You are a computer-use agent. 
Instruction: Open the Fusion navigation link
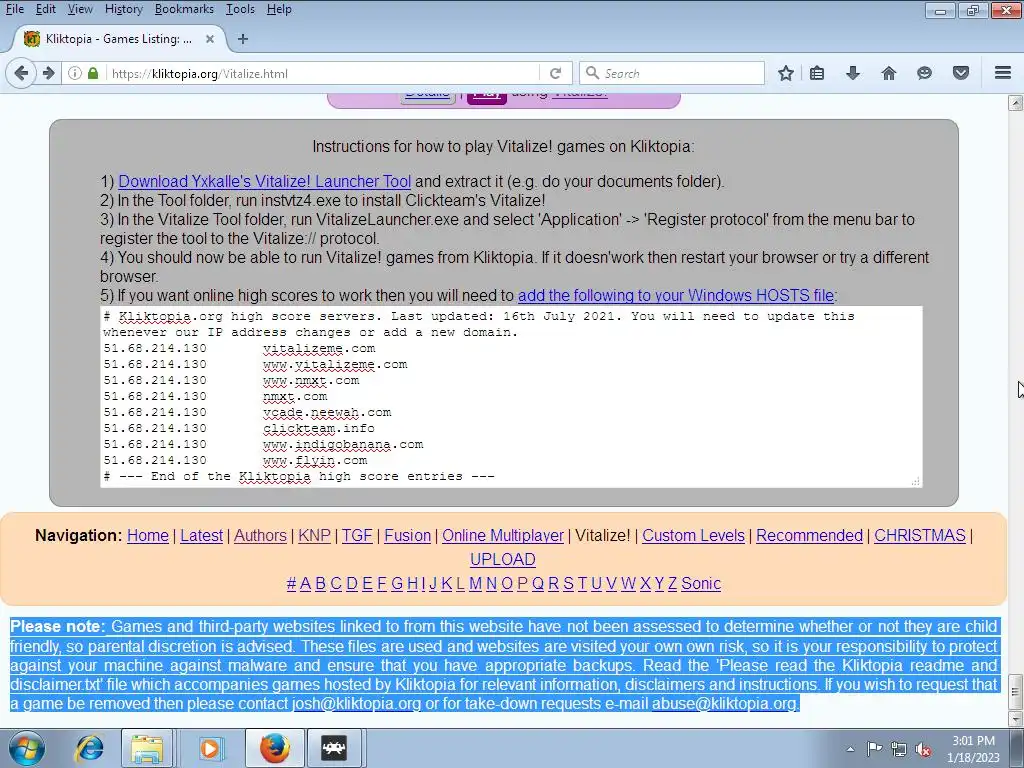[408, 536]
